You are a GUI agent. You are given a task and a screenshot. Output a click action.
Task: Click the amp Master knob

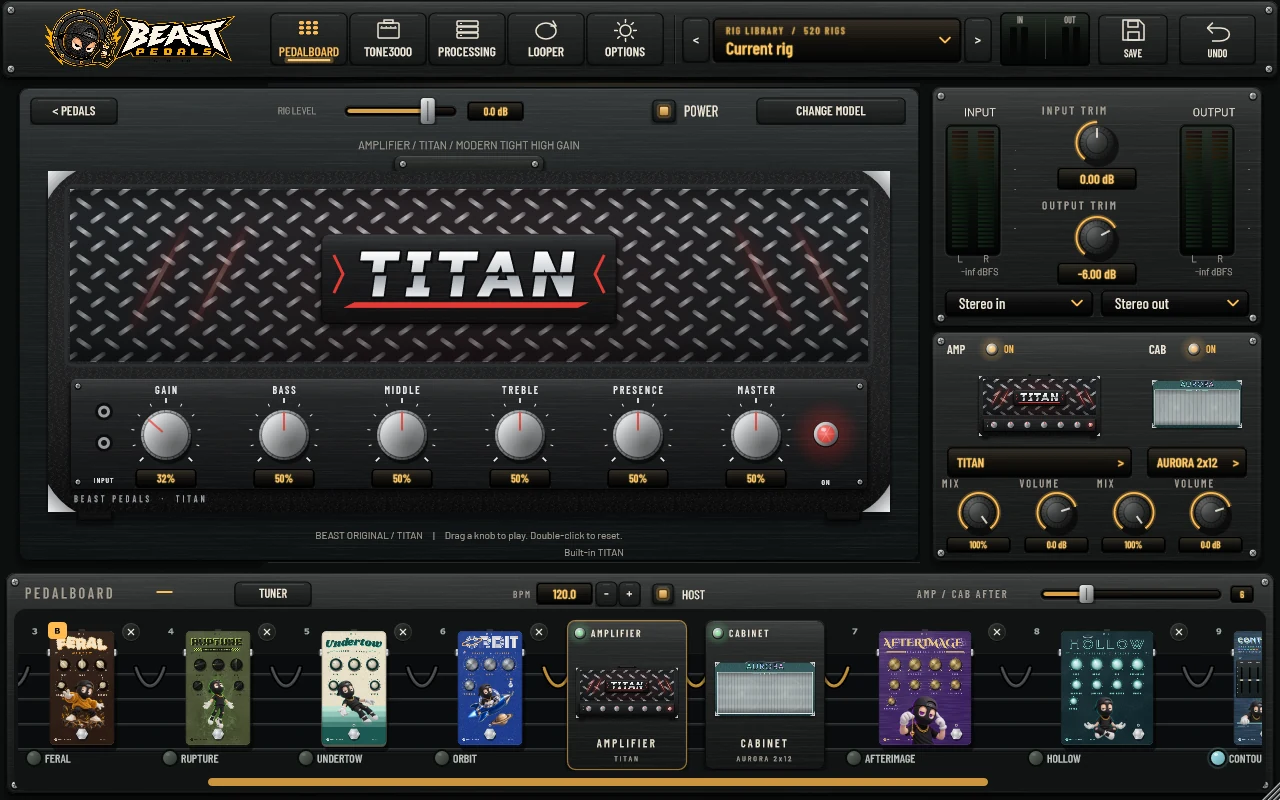[756, 435]
